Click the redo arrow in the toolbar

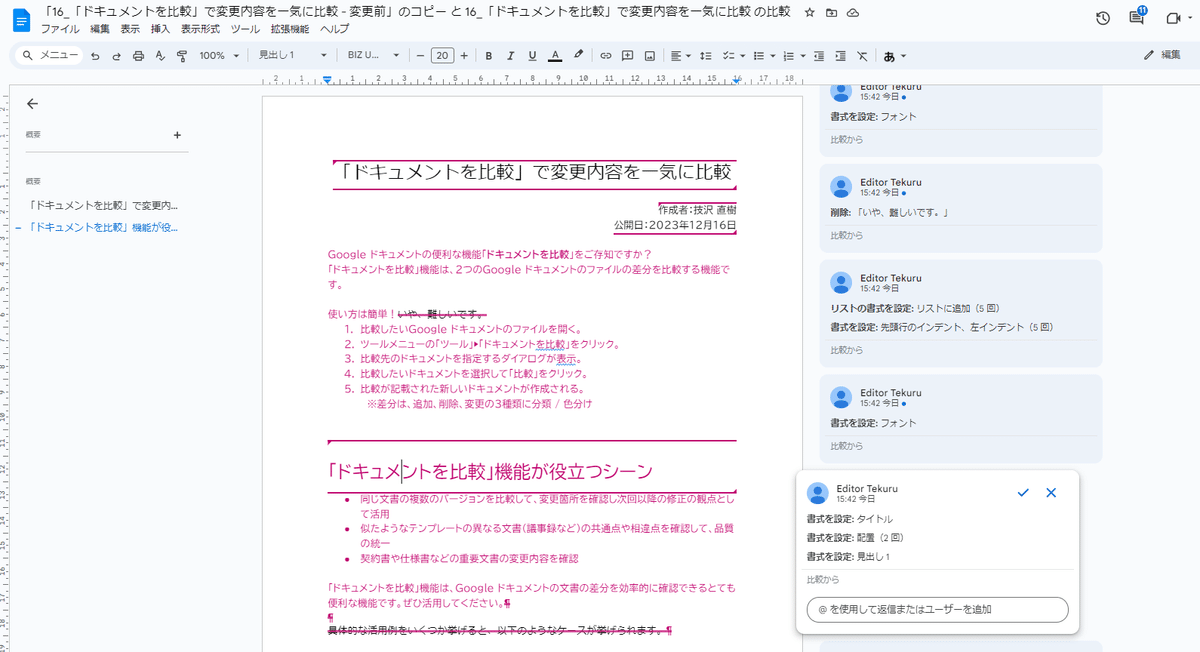[x=116, y=56]
